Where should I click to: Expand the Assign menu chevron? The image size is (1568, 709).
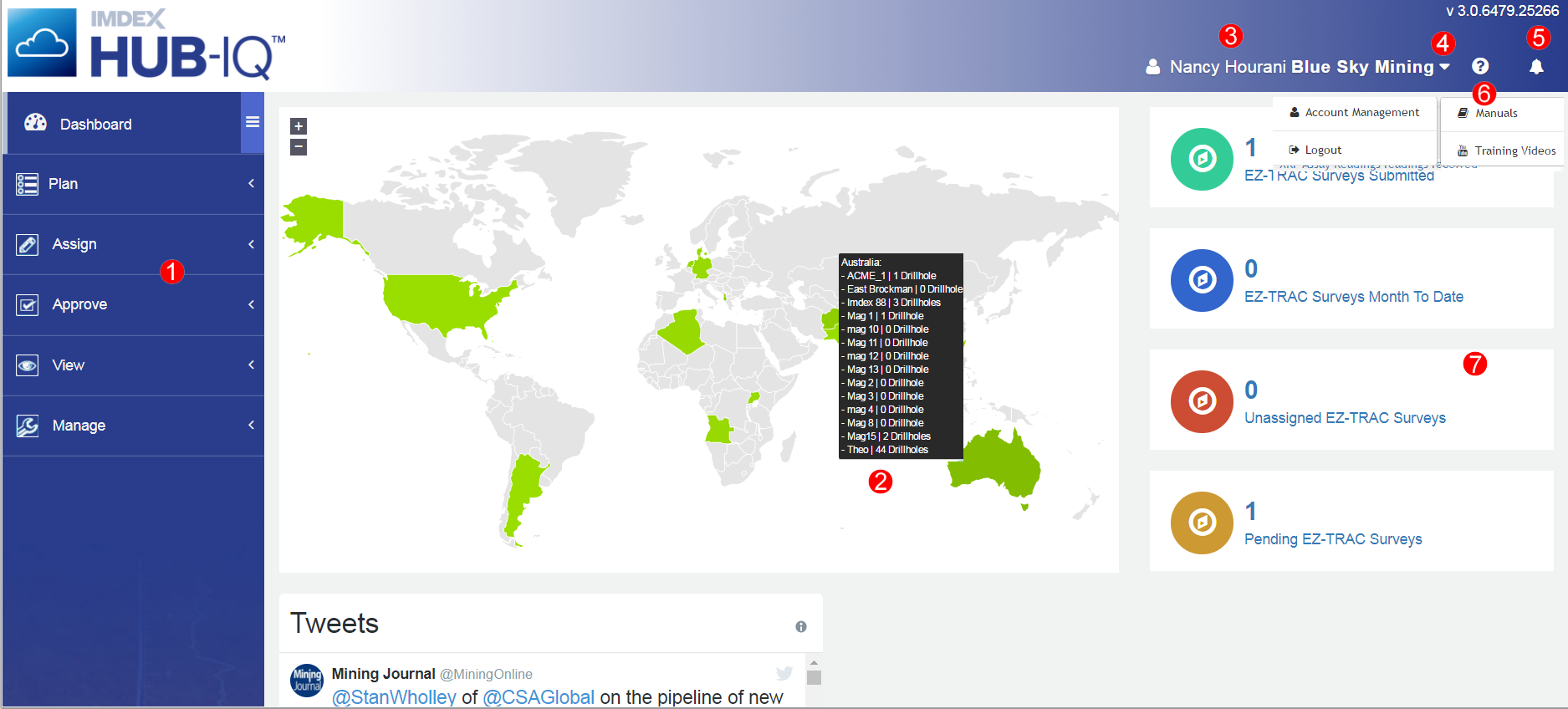click(251, 244)
